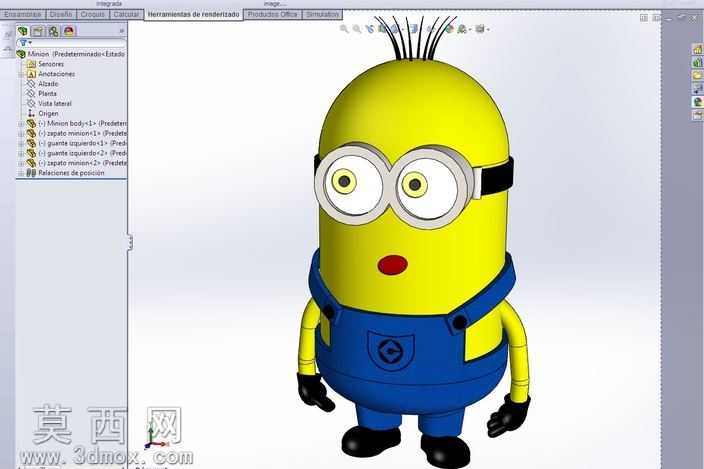Screen dimensions: 704x469
Task: Click the Previous View icon
Action: tap(370, 29)
